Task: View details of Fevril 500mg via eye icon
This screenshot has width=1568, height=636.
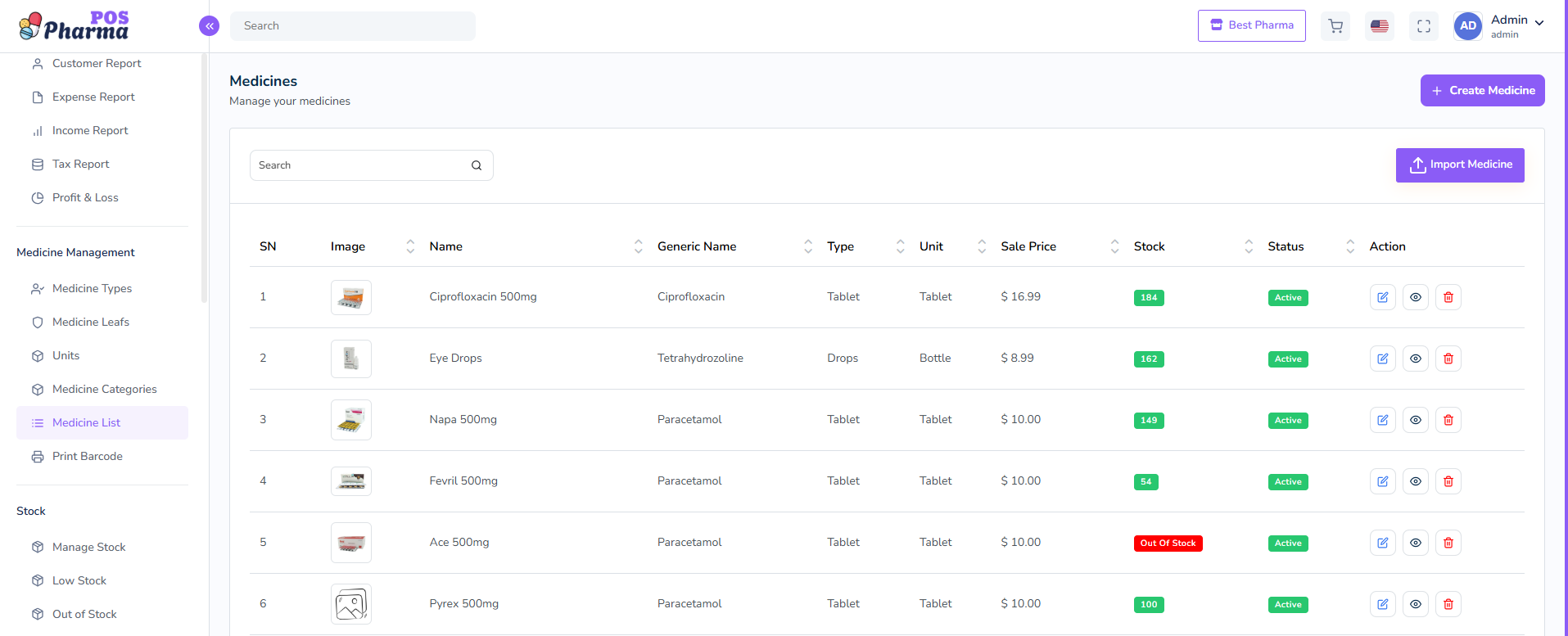Action: pos(1415,481)
